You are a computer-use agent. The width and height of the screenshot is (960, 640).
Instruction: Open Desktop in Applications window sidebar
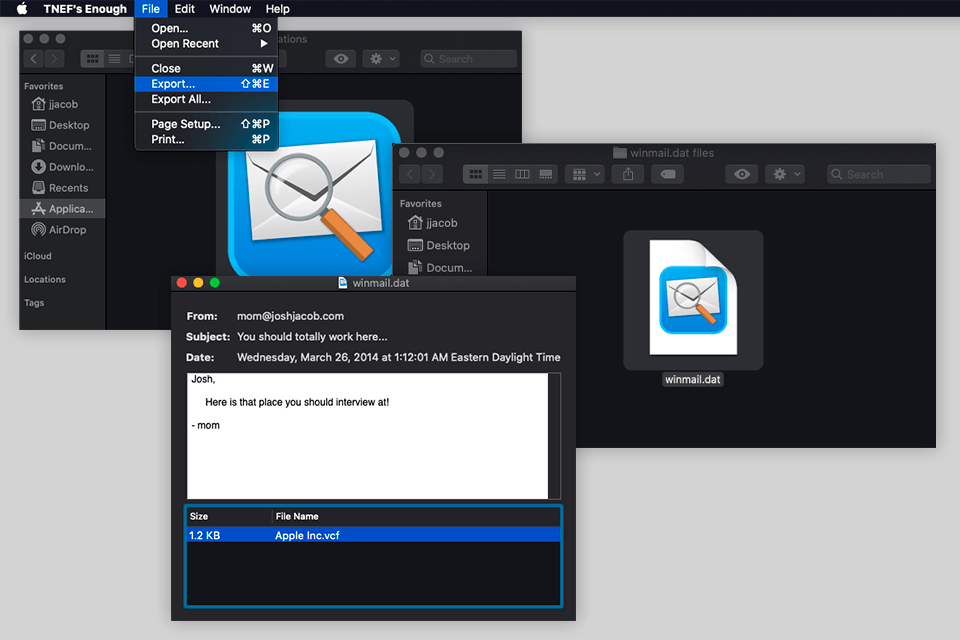tap(62, 125)
